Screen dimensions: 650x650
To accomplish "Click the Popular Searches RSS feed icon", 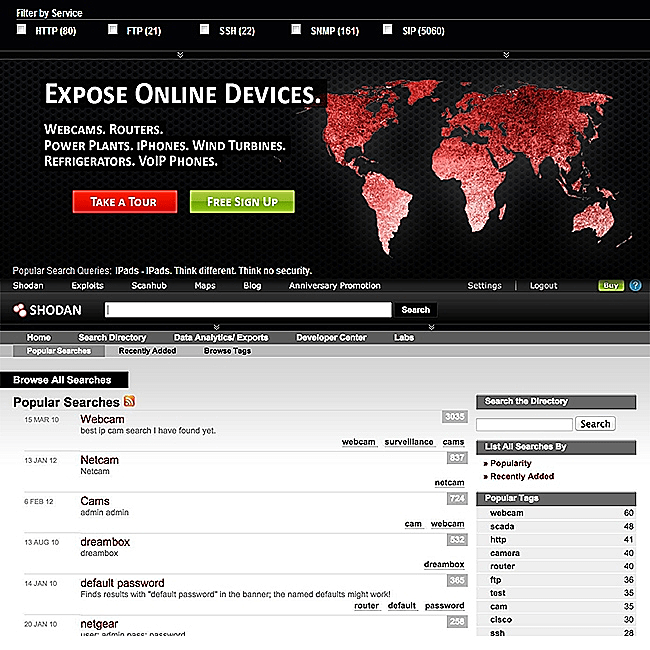I will [129, 401].
